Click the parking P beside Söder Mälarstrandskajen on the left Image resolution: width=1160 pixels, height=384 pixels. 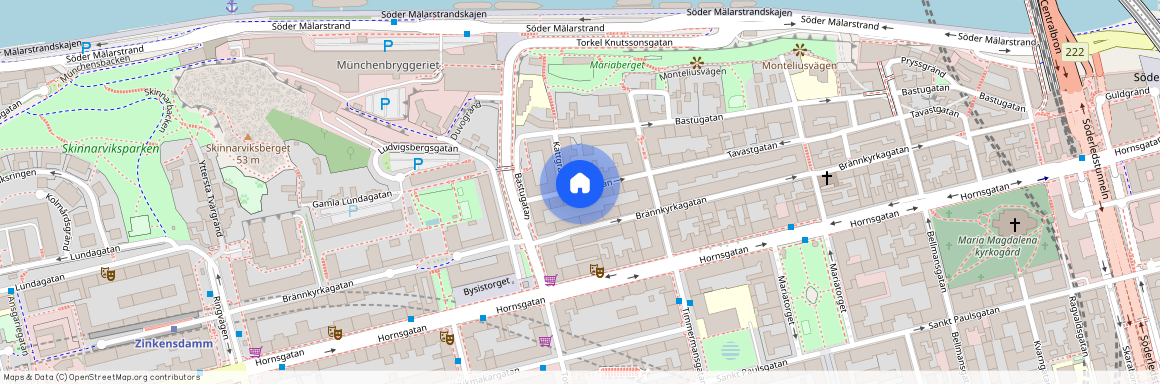pos(86,48)
